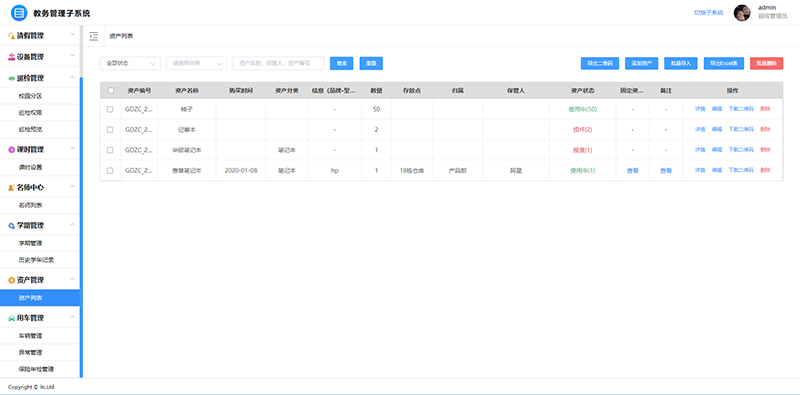Click the 添加资产 button

[x=642, y=63]
